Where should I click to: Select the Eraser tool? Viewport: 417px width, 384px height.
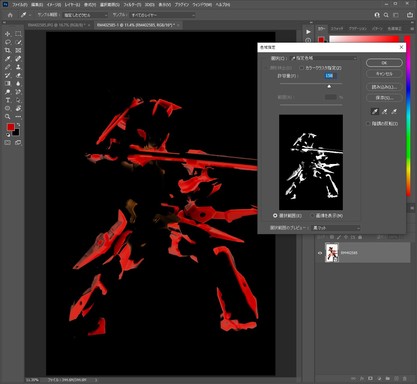coord(18,75)
